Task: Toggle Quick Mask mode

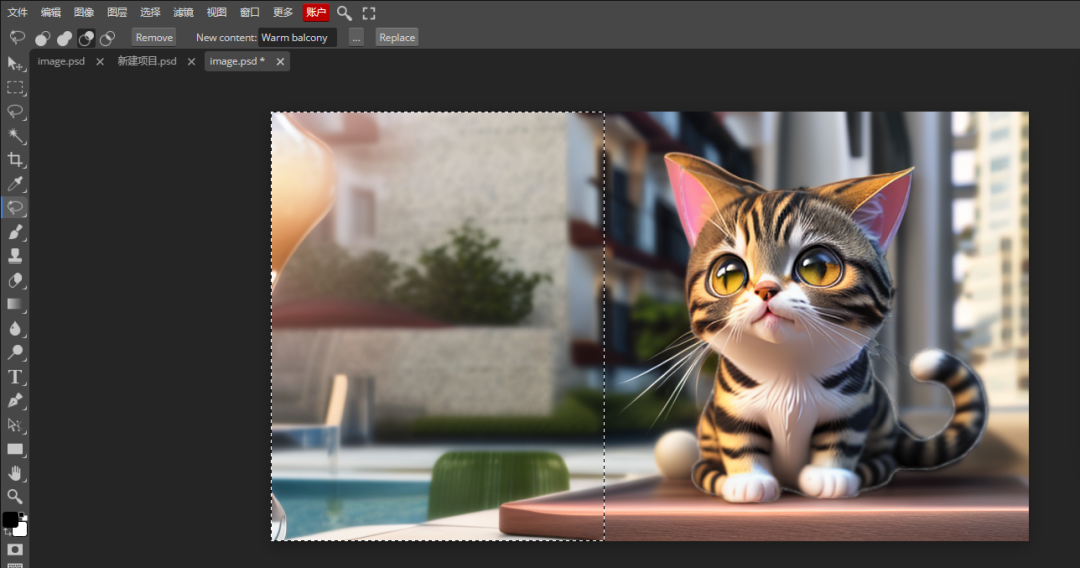Action: click(x=14, y=549)
